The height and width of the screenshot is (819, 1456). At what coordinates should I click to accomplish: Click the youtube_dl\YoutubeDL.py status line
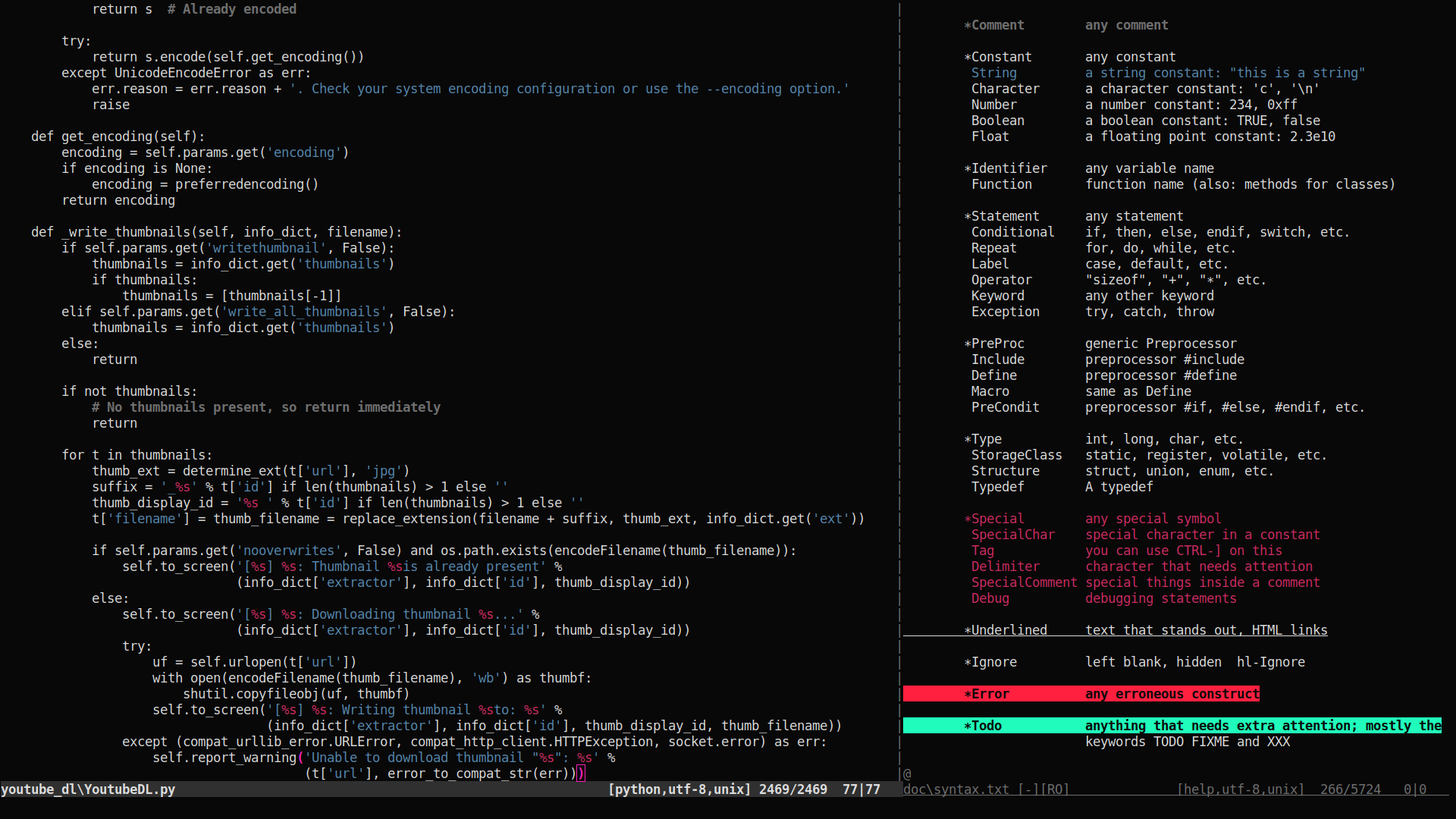[88, 789]
